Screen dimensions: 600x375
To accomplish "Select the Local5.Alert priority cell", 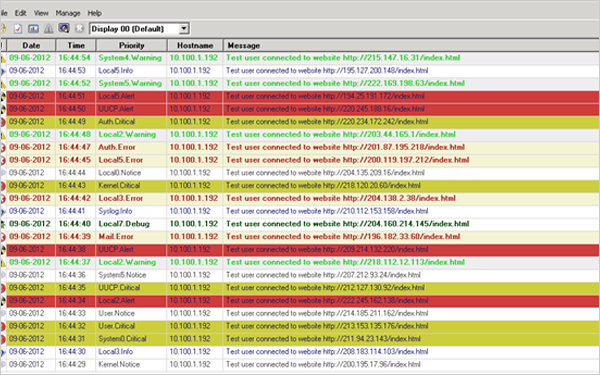I will pos(131,96).
